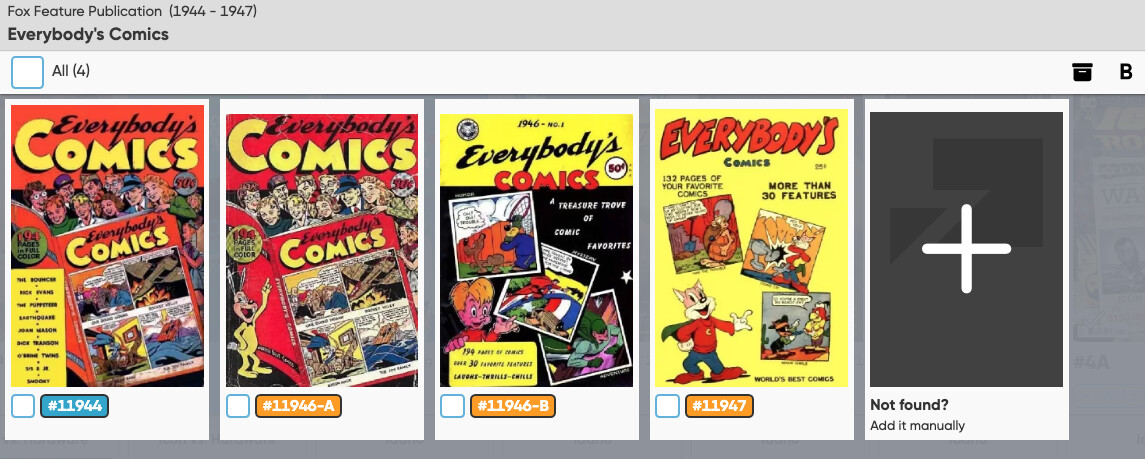Click the blue #11944 issue tag
The height and width of the screenshot is (459, 1145).
[x=74, y=406]
